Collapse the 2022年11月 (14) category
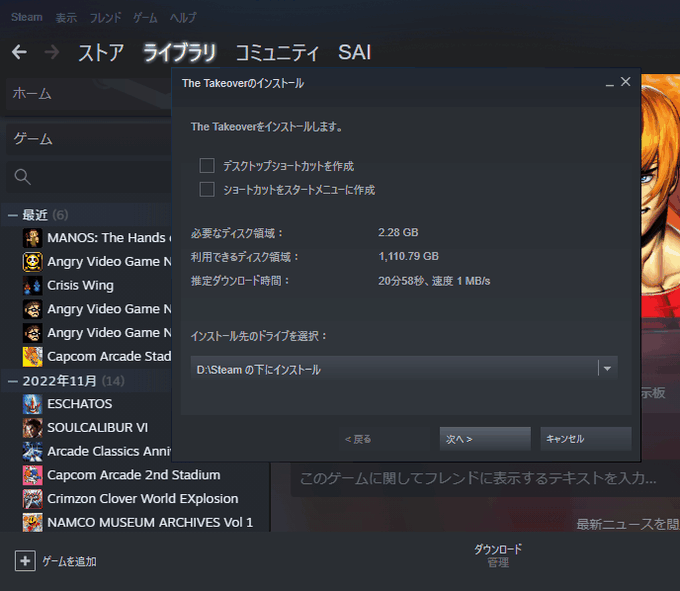 click(13, 381)
